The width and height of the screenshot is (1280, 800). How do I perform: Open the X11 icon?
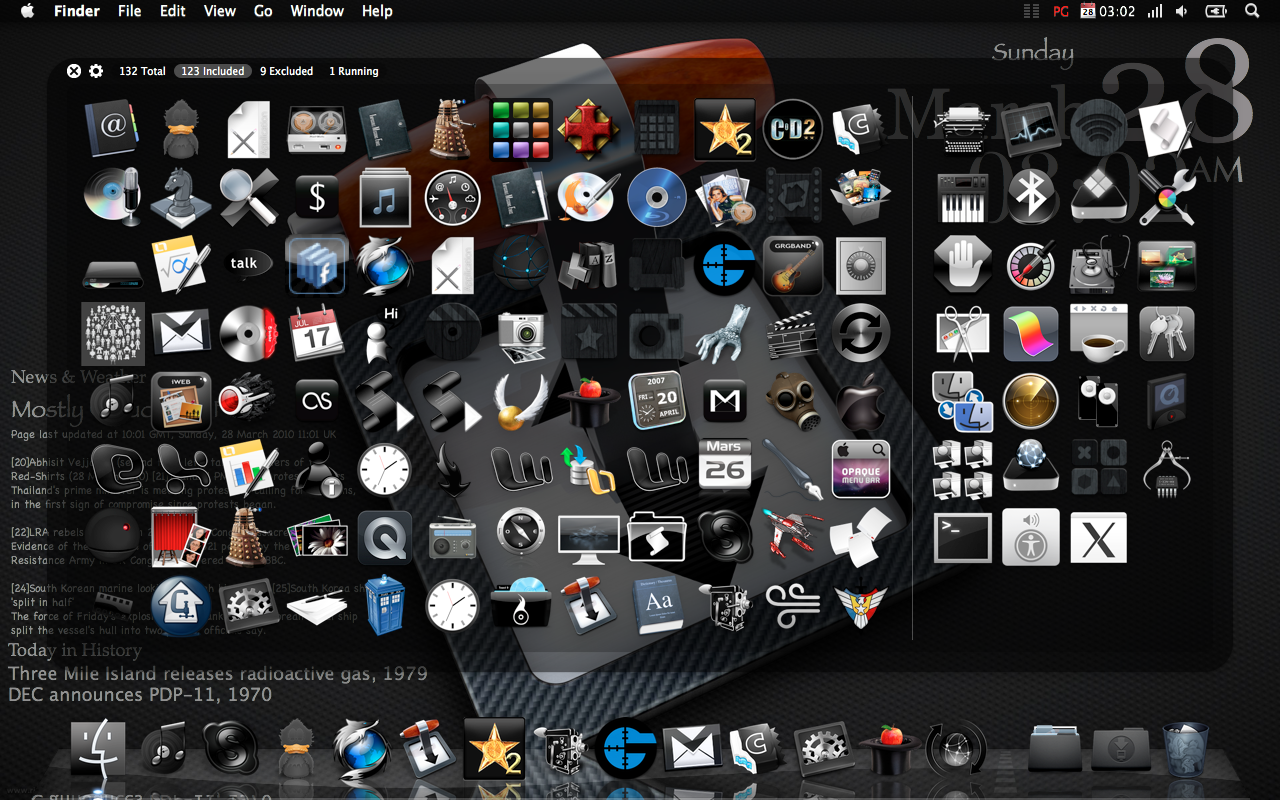point(1098,538)
